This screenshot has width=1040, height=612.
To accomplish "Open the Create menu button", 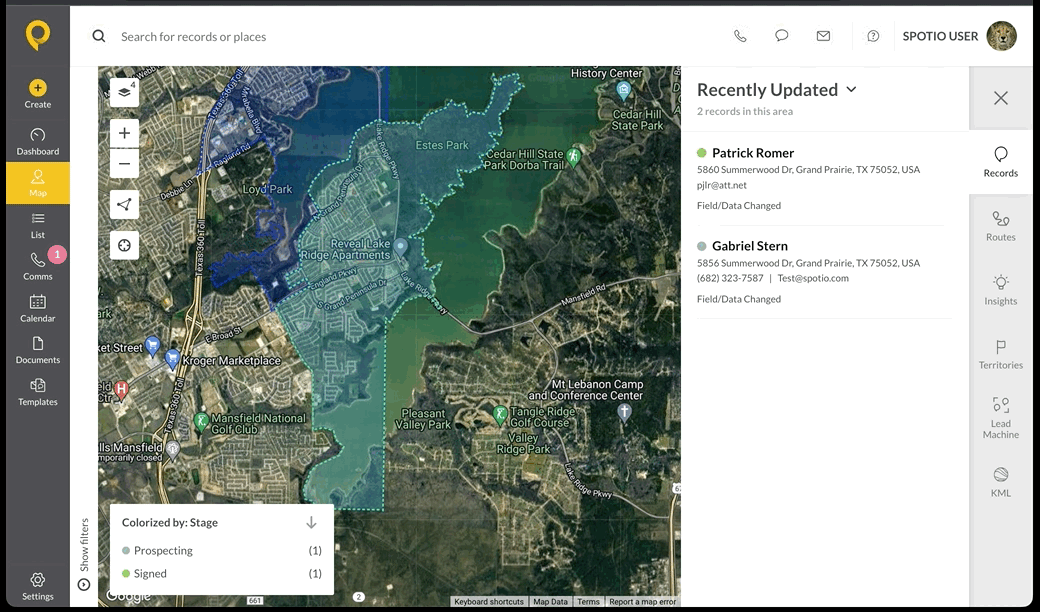I will 38,94.
